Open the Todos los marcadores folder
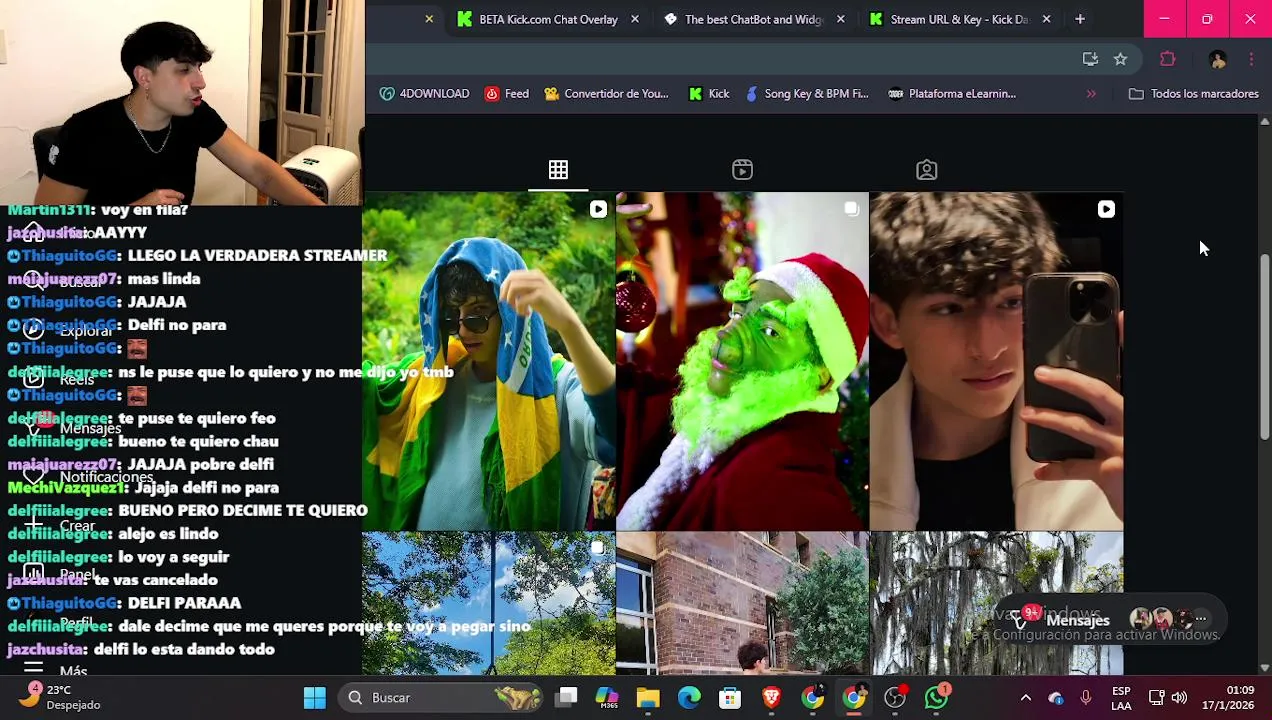 pyautogui.click(x=1194, y=94)
